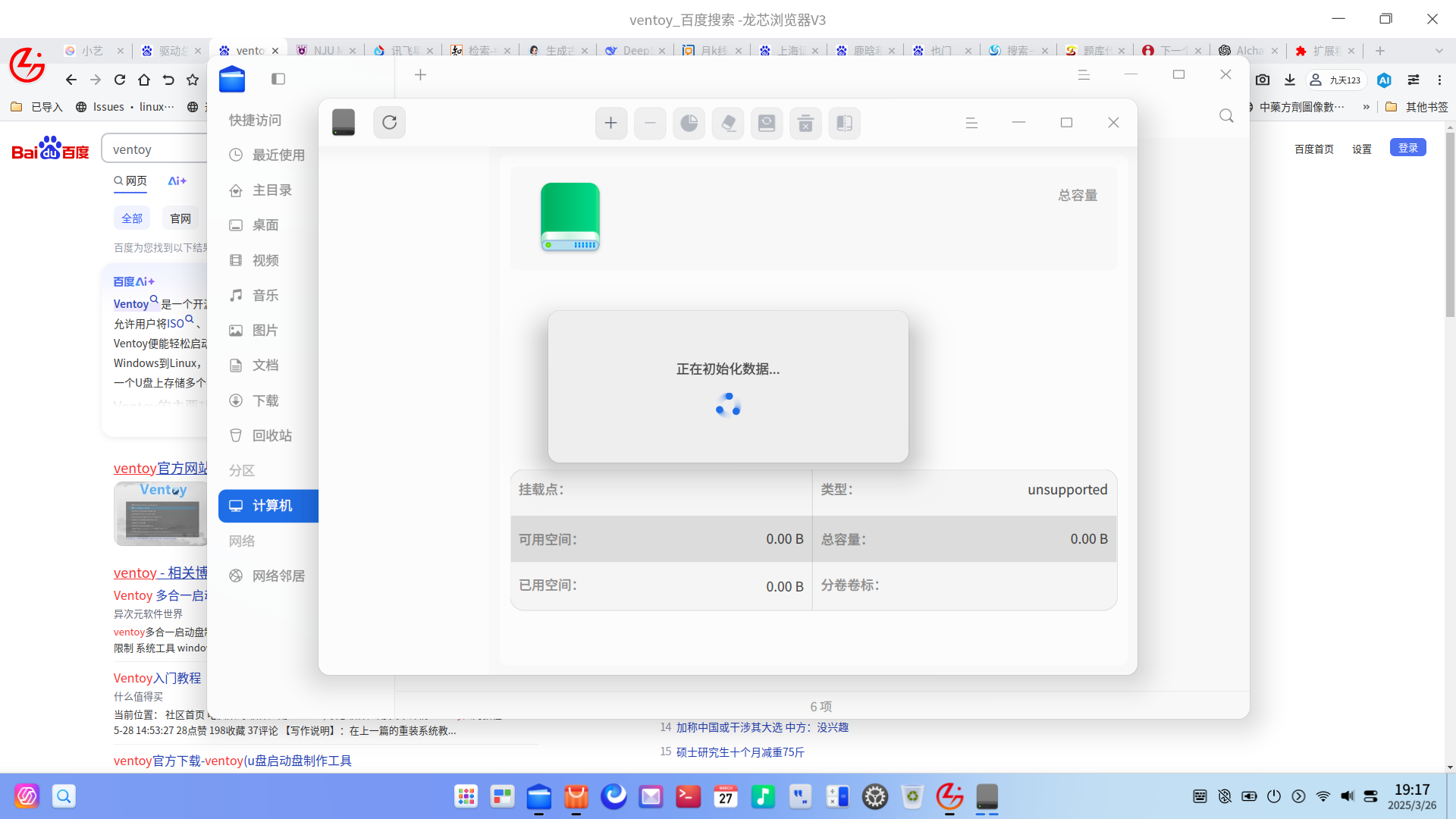Click the pie-chart partition toolbar icon
The width and height of the screenshot is (1456, 819).
(689, 123)
